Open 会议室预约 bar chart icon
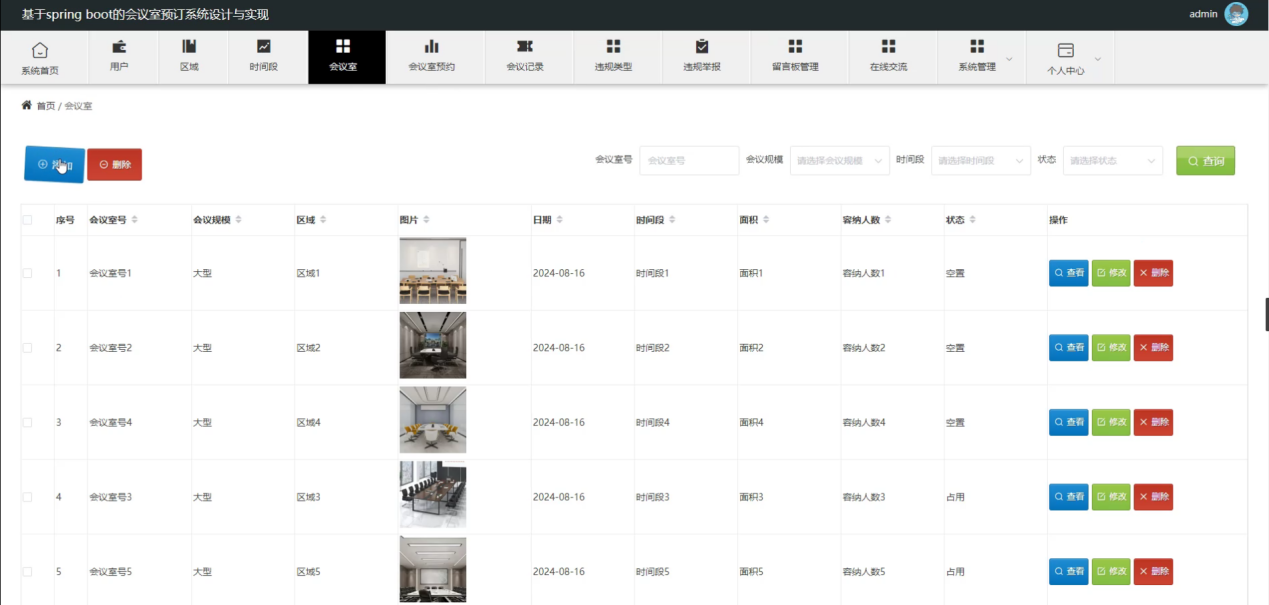The image size is (1269, 605). click(431, 47)
